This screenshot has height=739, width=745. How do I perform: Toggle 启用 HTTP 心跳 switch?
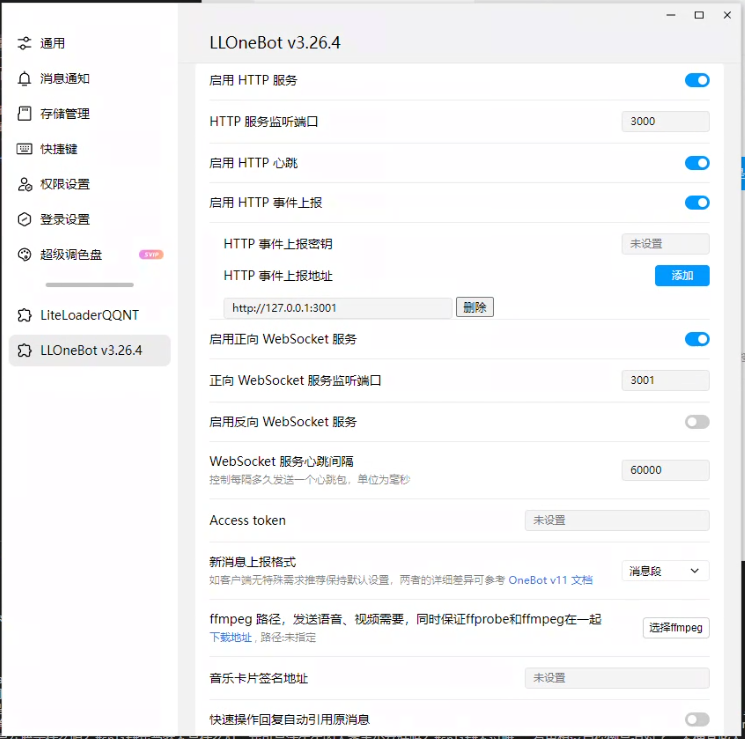(697, 163)
